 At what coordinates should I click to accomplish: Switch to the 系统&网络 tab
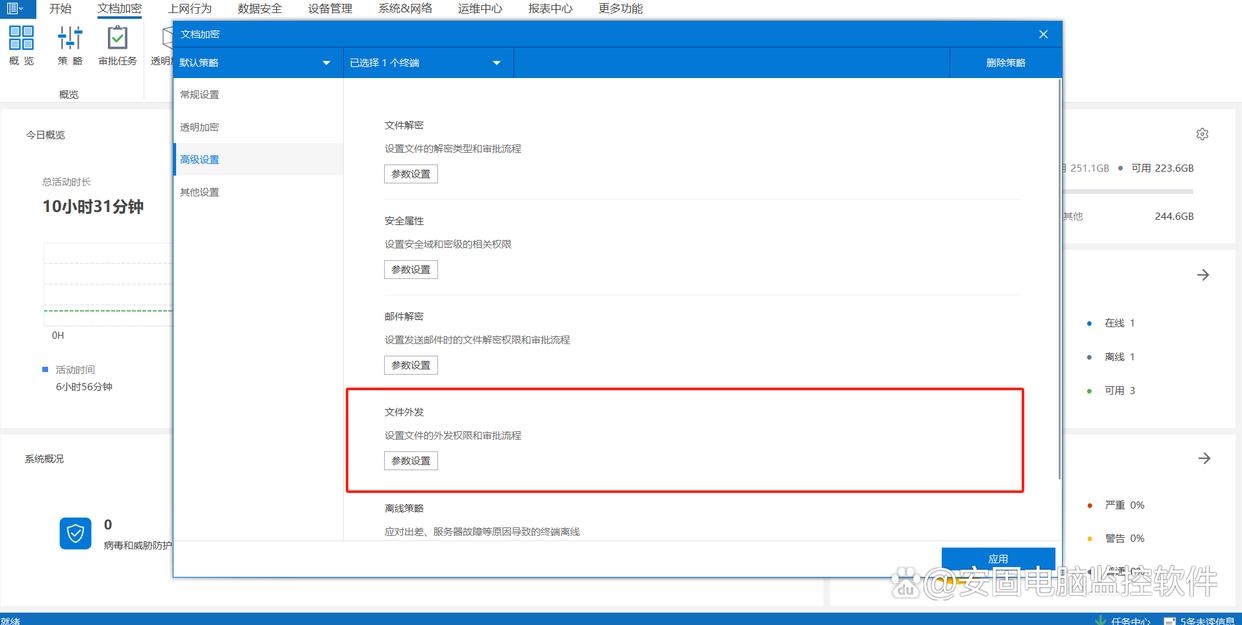(x=405, y=8)
